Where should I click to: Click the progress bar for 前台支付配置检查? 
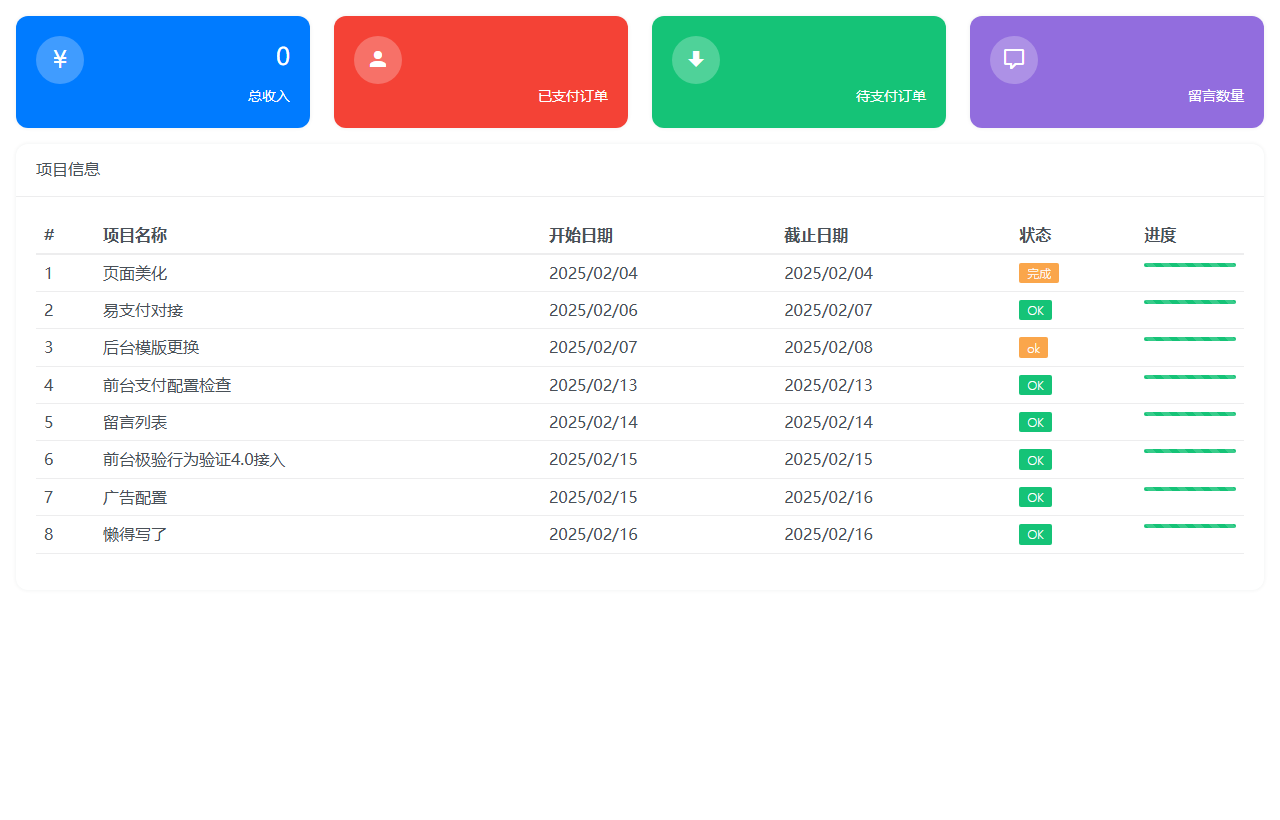(1190, 377)
